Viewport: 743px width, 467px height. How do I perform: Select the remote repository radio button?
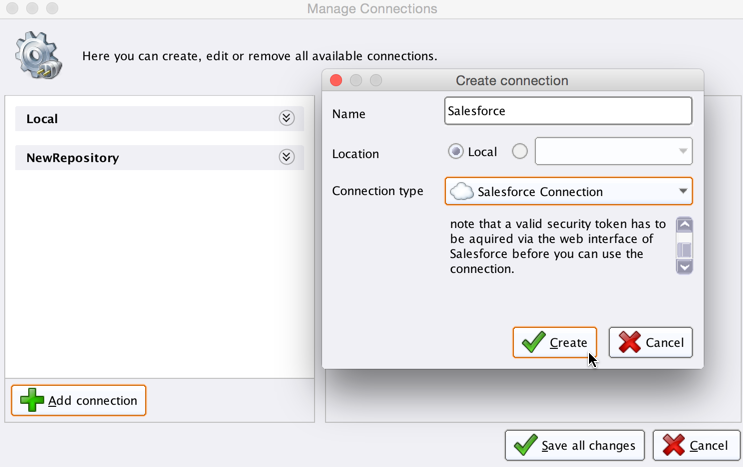[x=519, y=152]
